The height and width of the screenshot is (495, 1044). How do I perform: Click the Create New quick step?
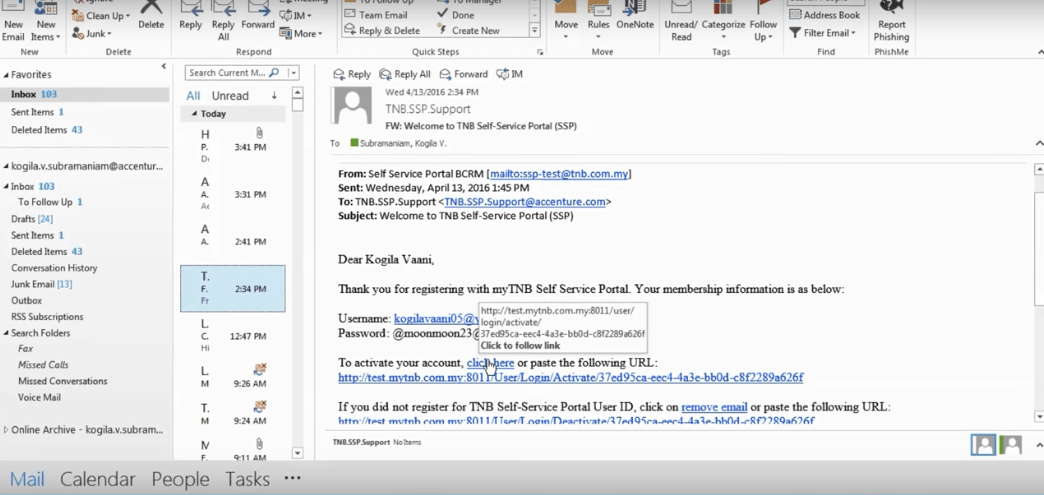tap(469, 30)
